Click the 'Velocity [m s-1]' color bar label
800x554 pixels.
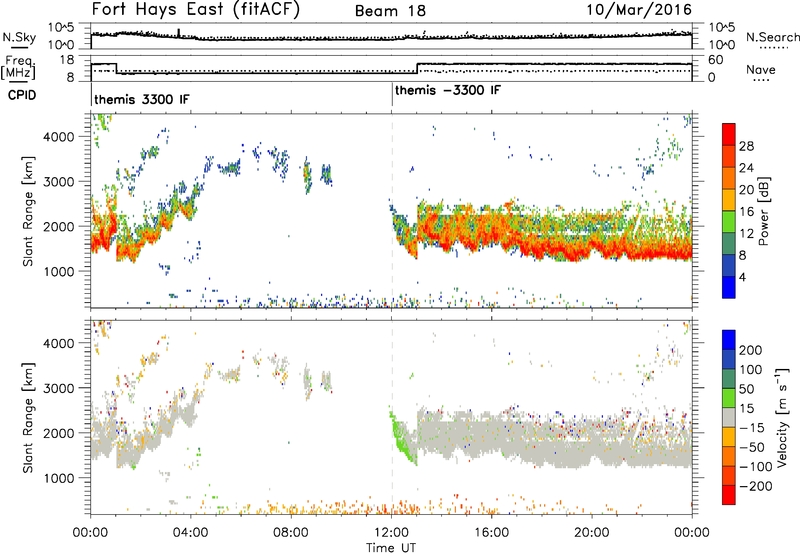tap(782, 417)
